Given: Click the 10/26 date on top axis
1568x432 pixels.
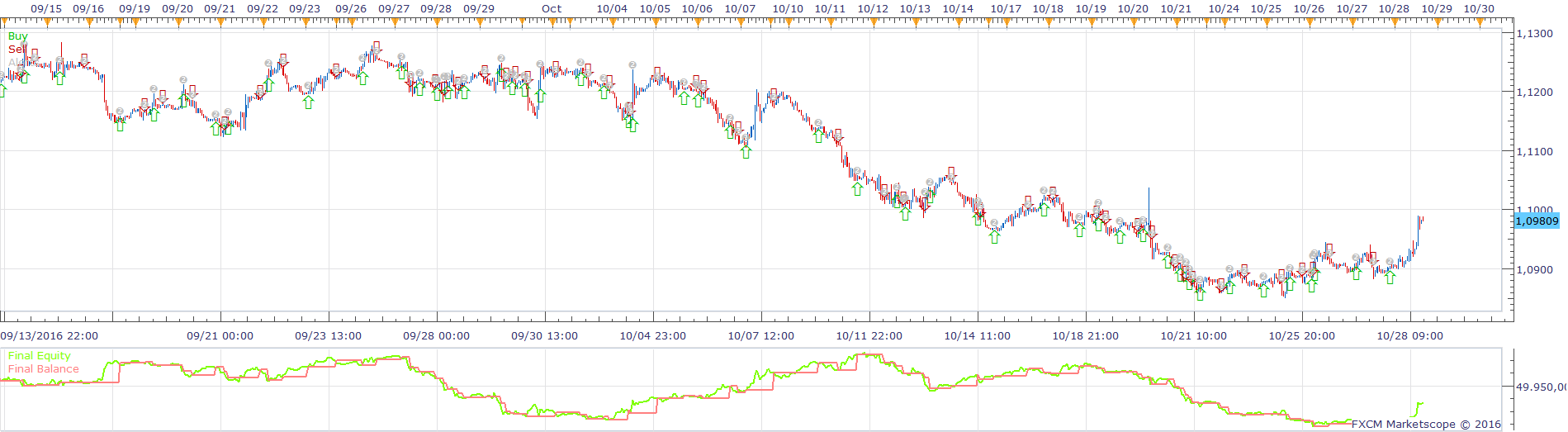Looking at the screenshot, I should tap(1309, 9).
